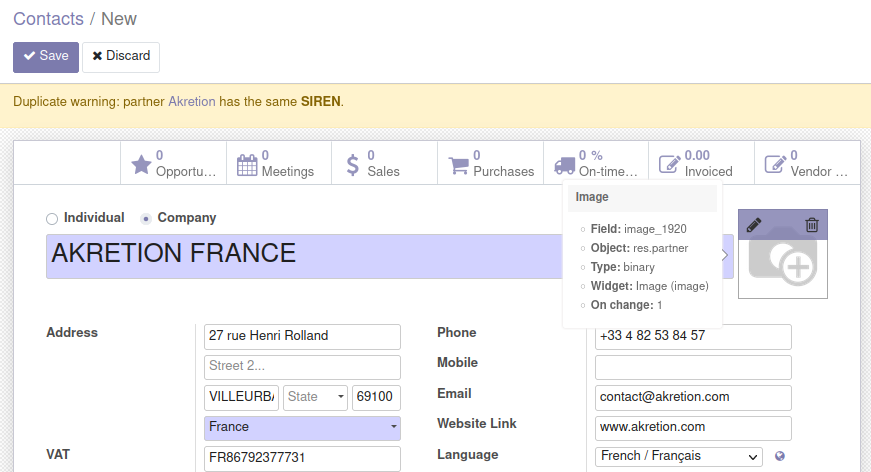Open the Vendor bills stat button
The height and width of the screenshot is (472, 871).
pos(807,163)
